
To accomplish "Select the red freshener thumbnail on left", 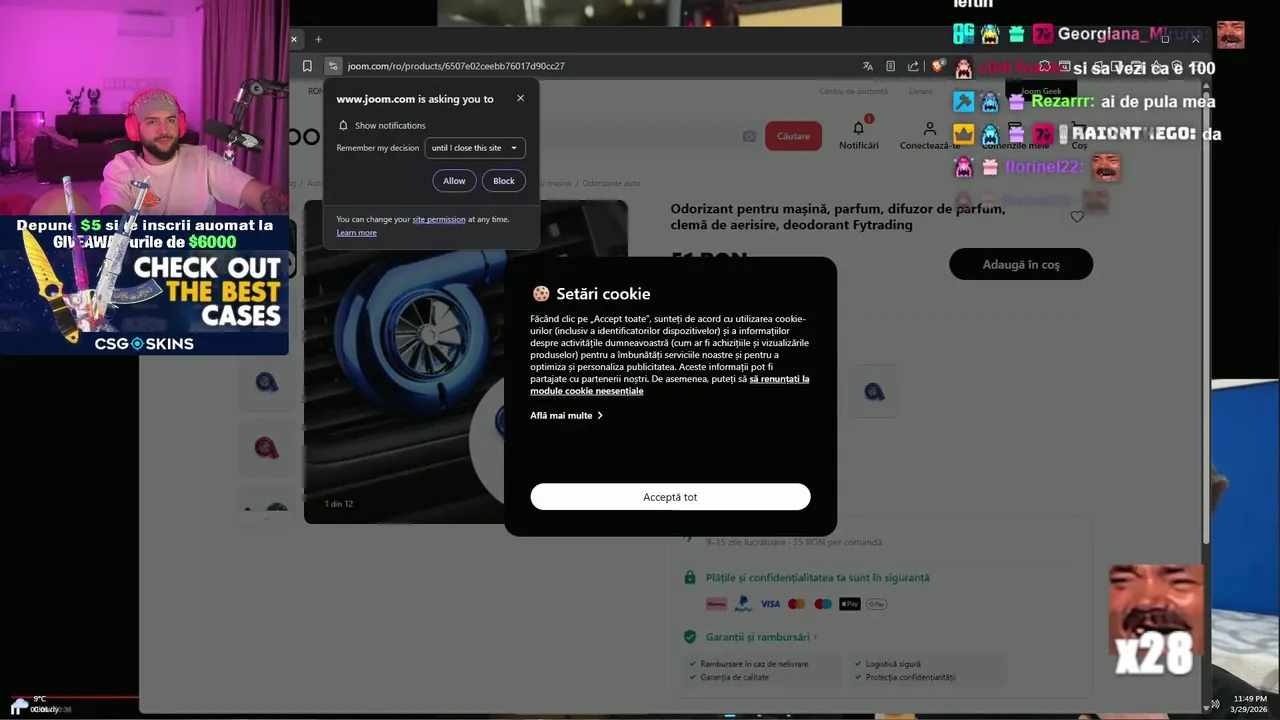I will [x=266, y=448].
